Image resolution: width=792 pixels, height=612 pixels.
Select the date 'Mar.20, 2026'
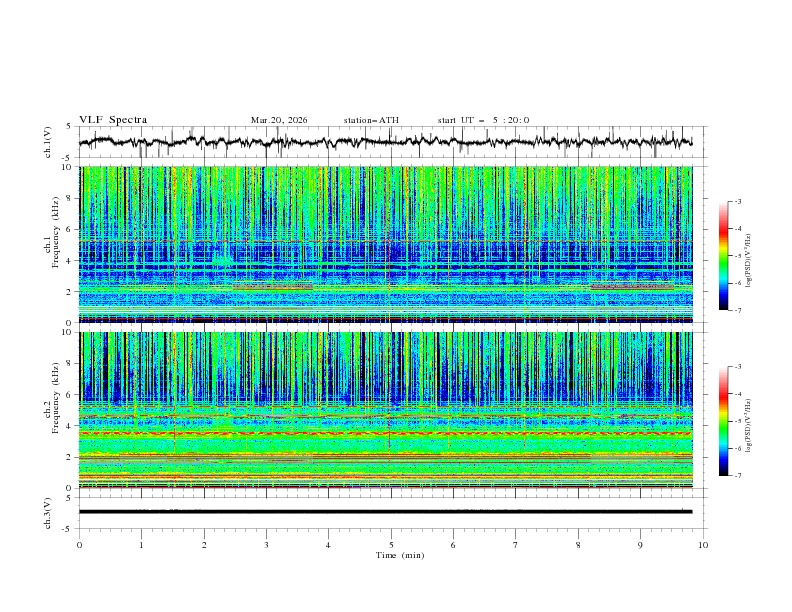(x=279, y=120)
